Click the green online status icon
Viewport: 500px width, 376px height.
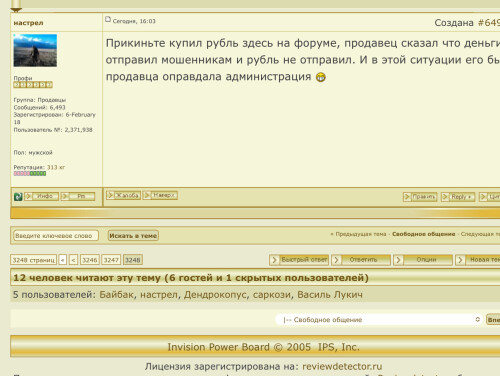point(18,197)
